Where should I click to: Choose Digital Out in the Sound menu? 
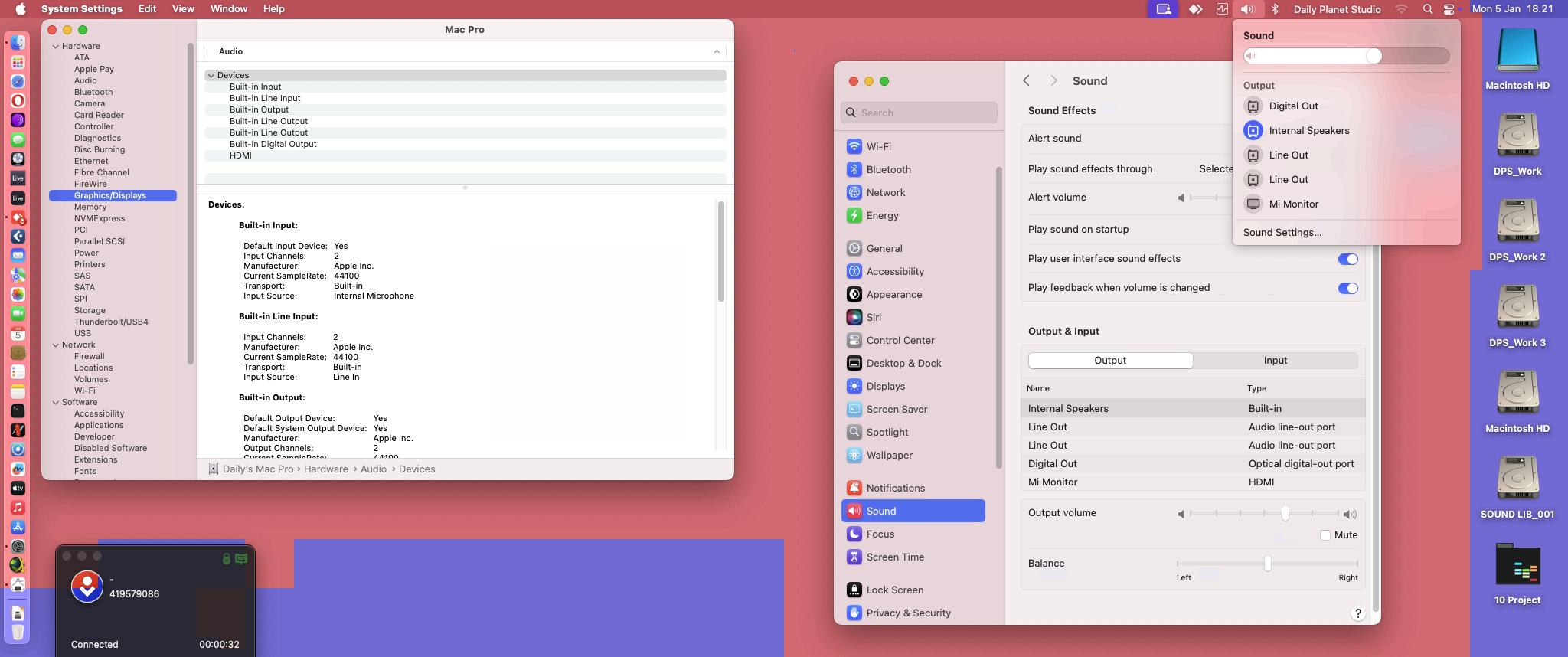click(x=1346, y=106)
